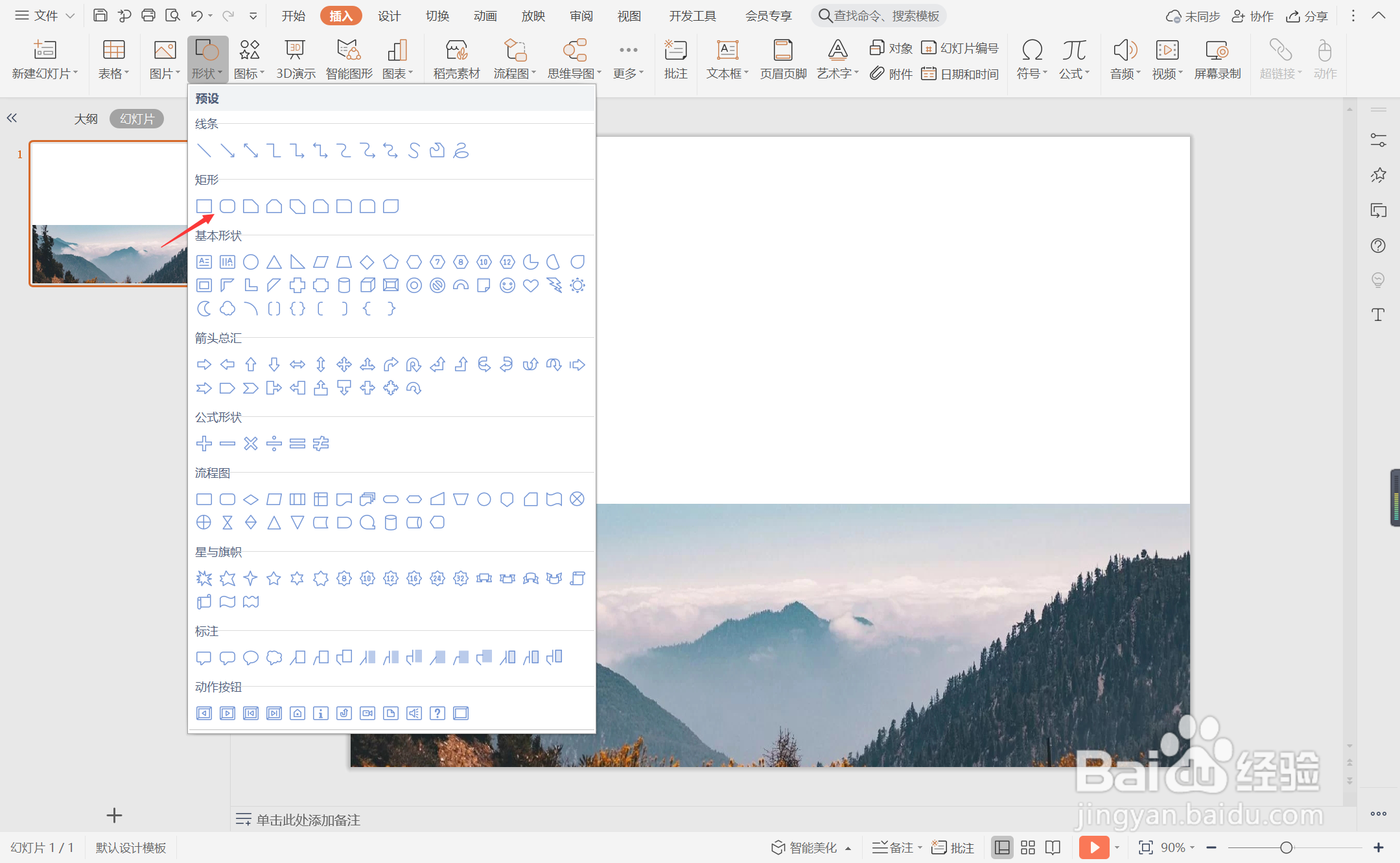The image size is (1400, 863).
Task: Switch to normal view in status bar
Action: 1002,847
